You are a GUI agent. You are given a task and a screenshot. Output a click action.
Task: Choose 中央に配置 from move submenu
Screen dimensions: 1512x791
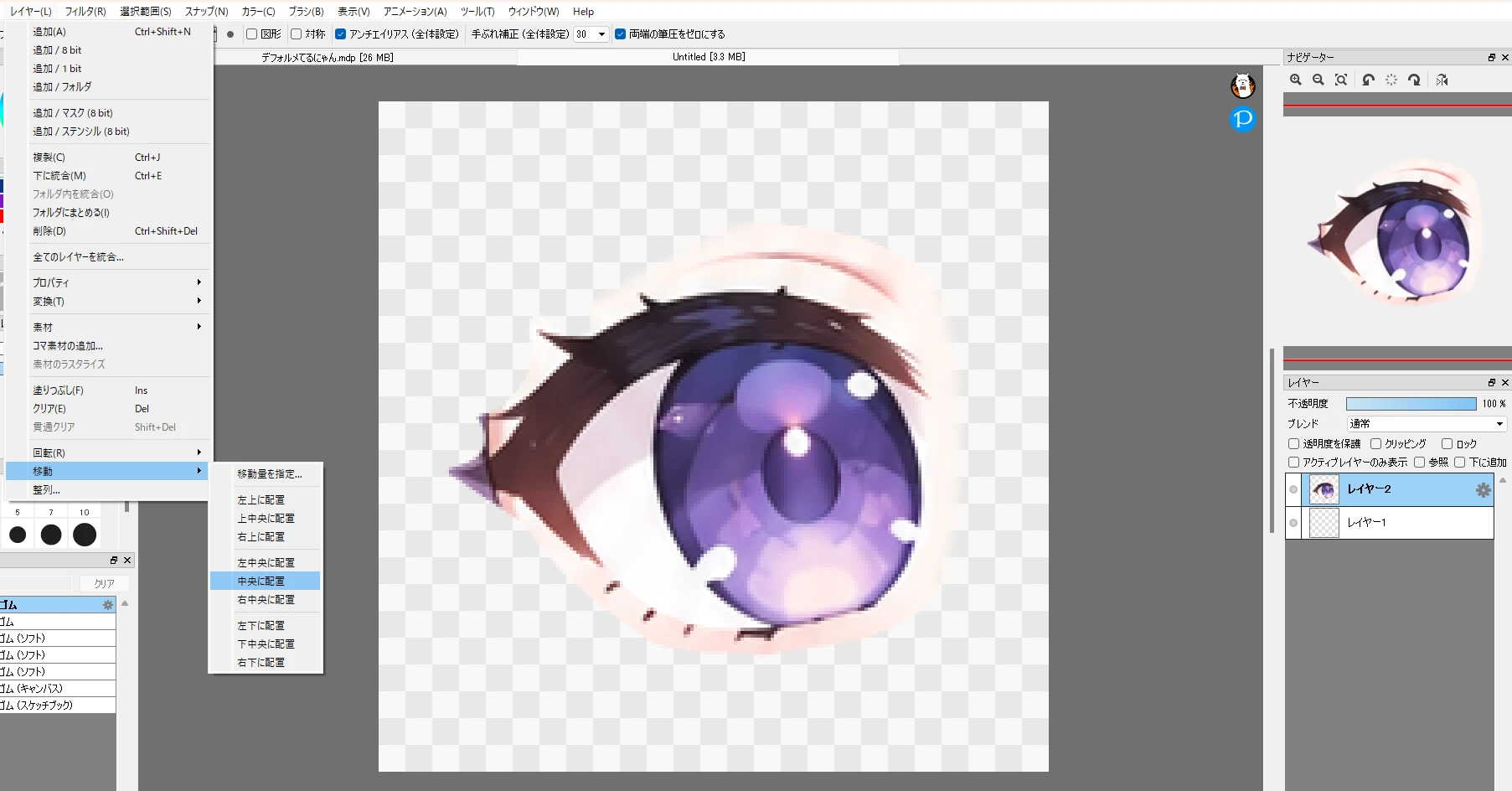click(x=265, y=581)
